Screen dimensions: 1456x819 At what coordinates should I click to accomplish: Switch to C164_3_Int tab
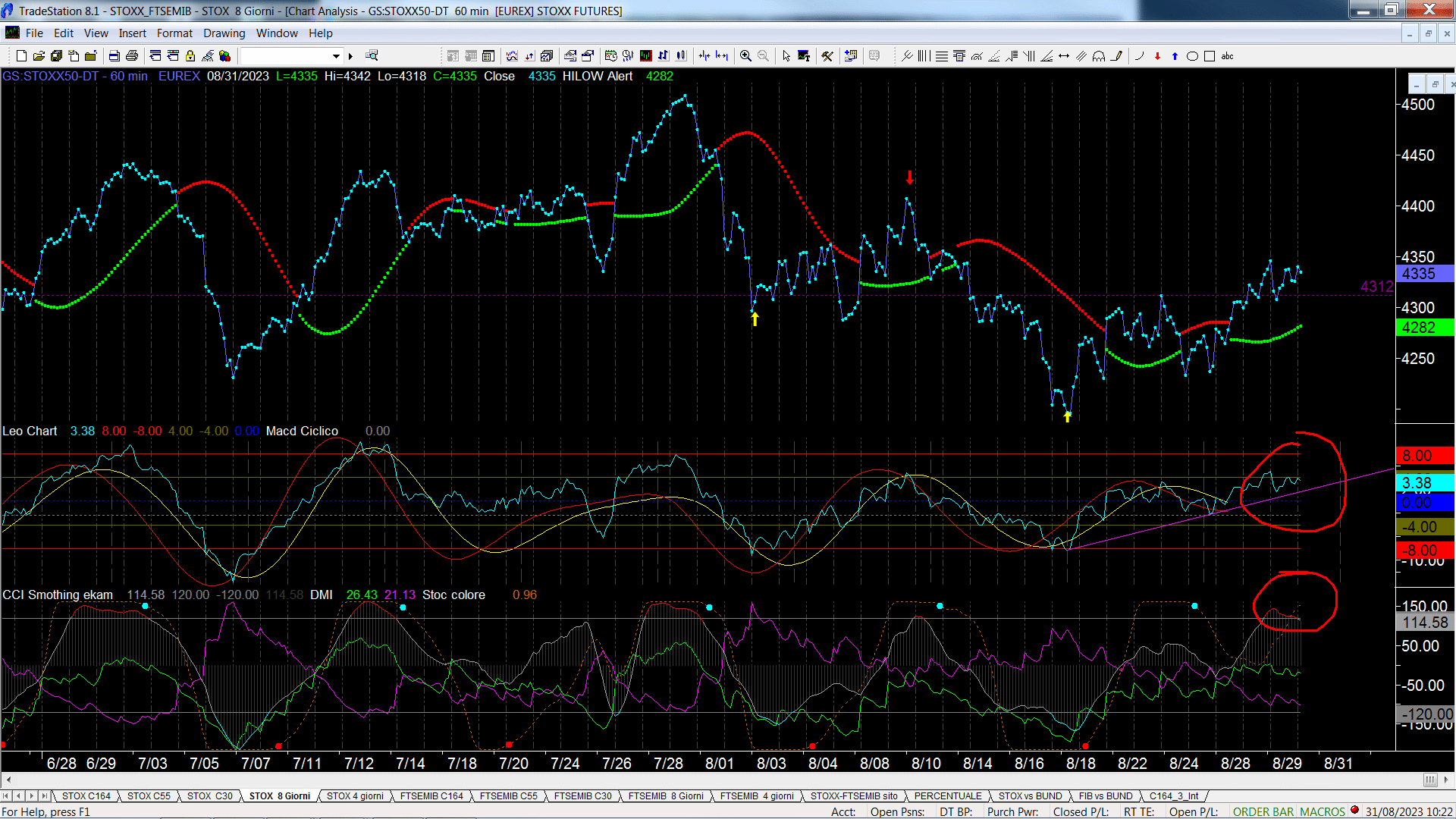(1174, 796)
